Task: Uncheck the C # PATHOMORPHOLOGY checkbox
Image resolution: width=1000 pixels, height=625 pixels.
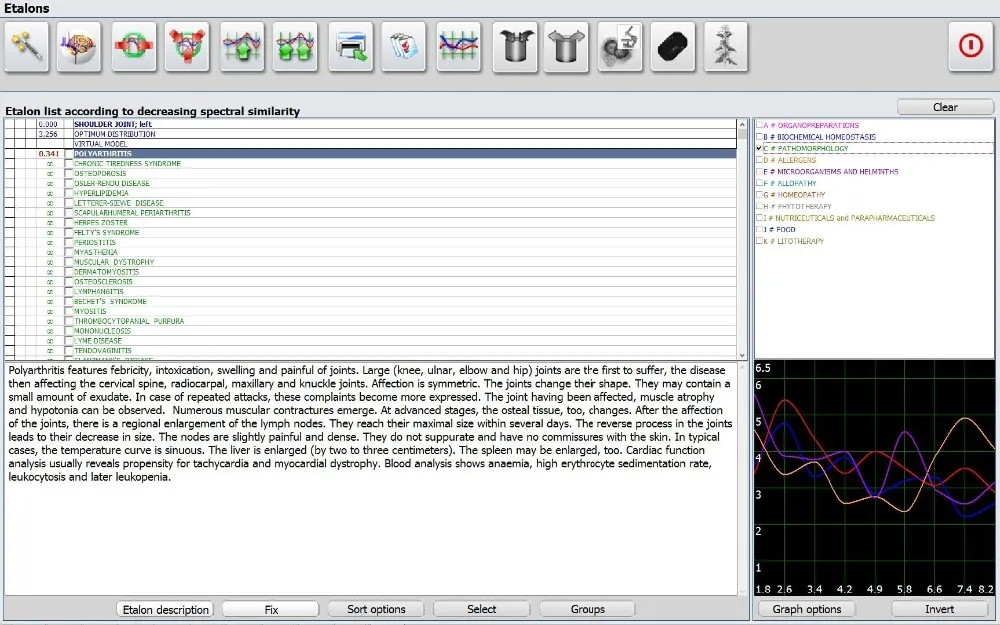Action: 761,149
